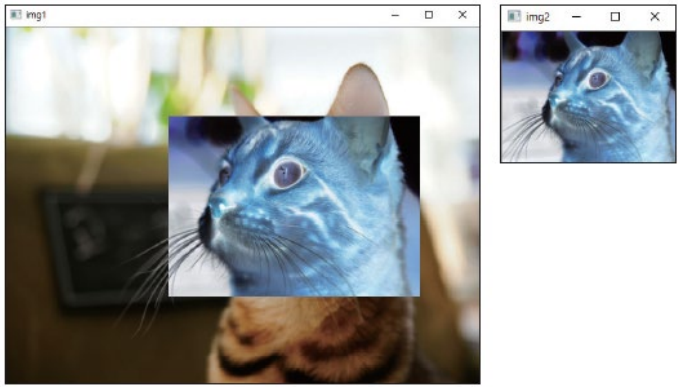Click the img2 window title bar icon
The height and width of the screenshot is (390, 685).
point(514,17)
